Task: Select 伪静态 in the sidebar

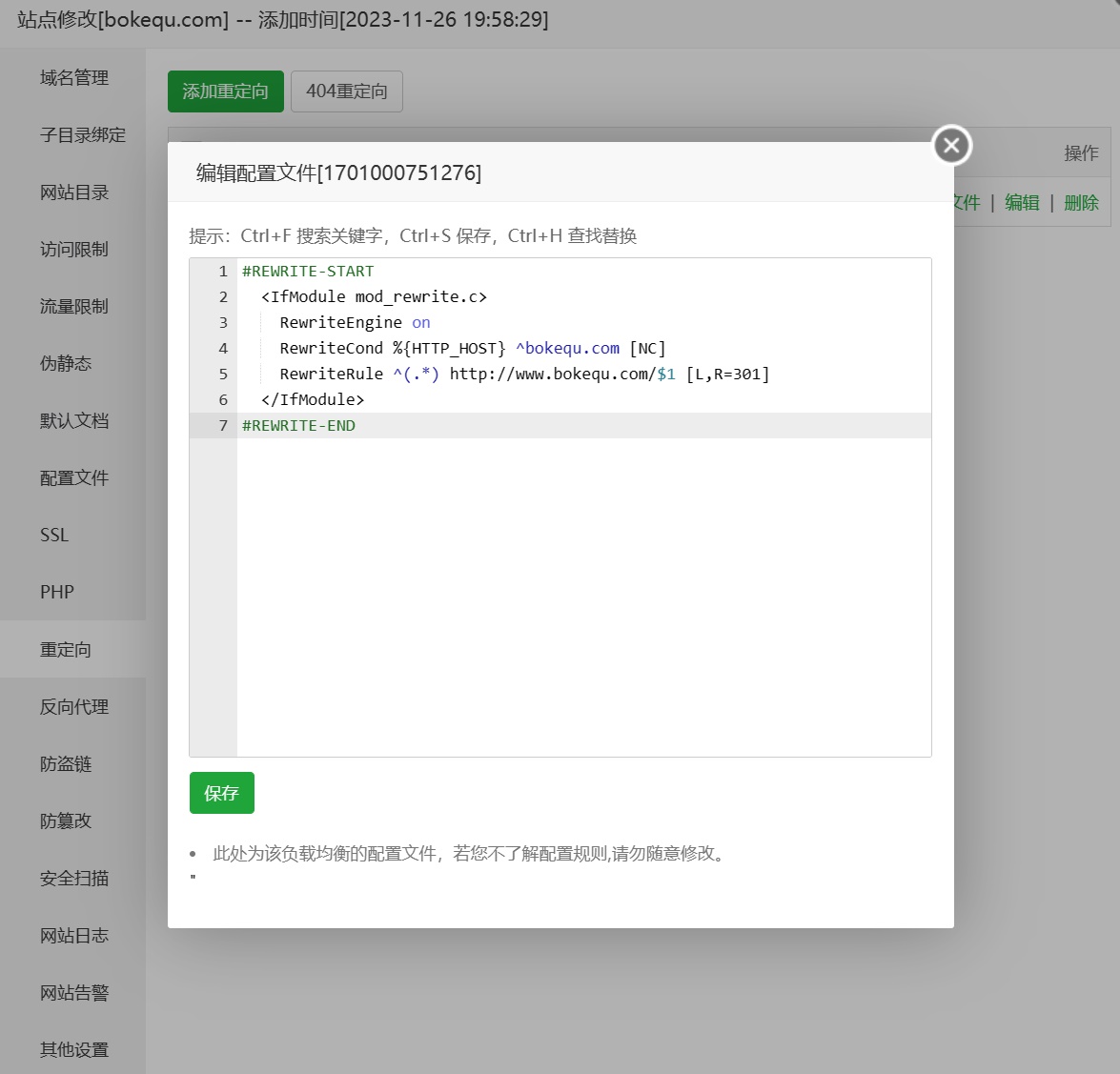Action: coord(65,363)
